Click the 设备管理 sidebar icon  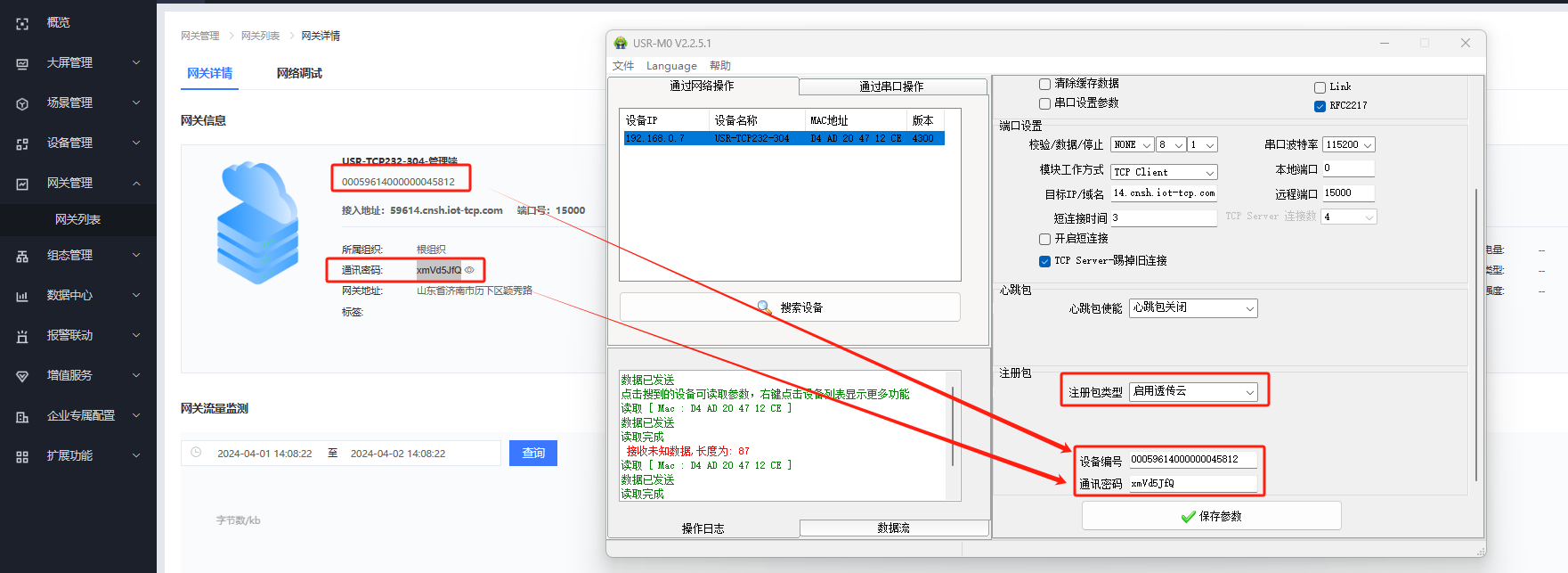click(x=22, y=143)
